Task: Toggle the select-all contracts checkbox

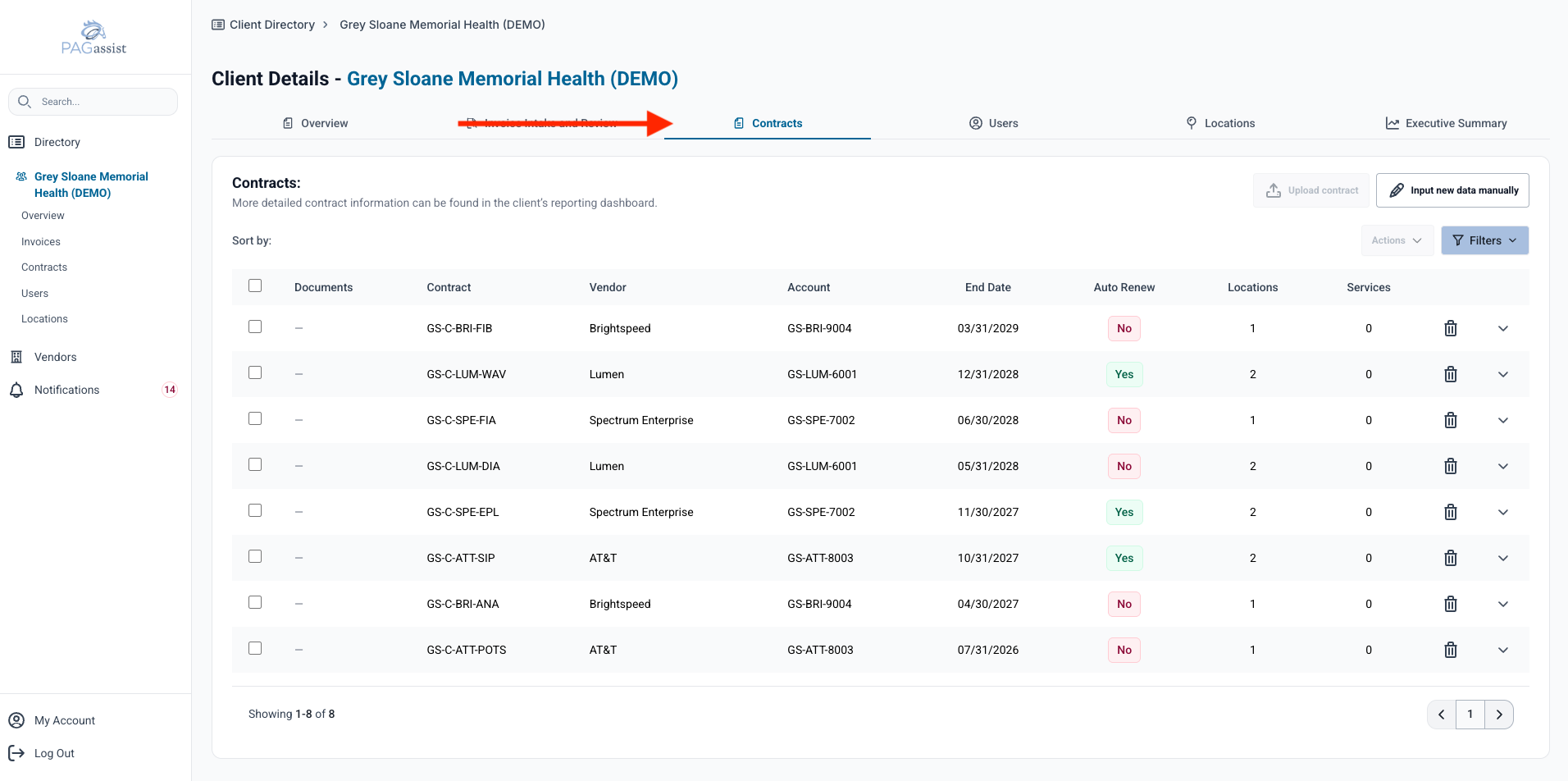Action: 255,286
